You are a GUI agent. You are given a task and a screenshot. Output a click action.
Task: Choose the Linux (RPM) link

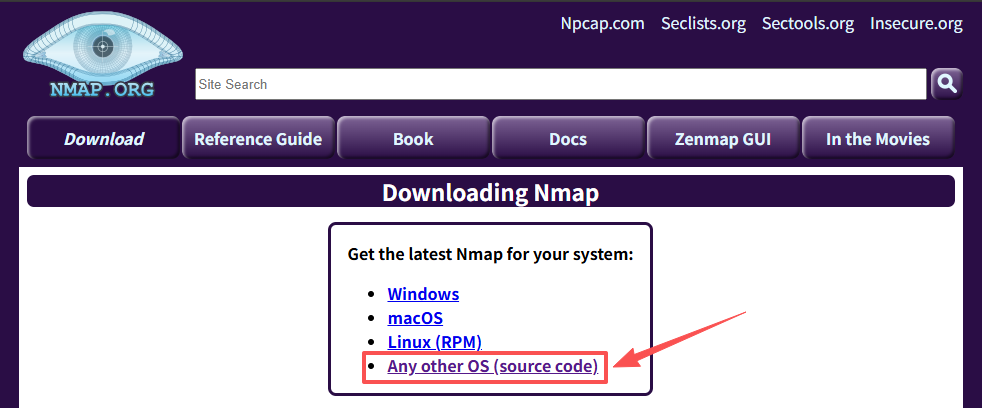tap(435, 342)
